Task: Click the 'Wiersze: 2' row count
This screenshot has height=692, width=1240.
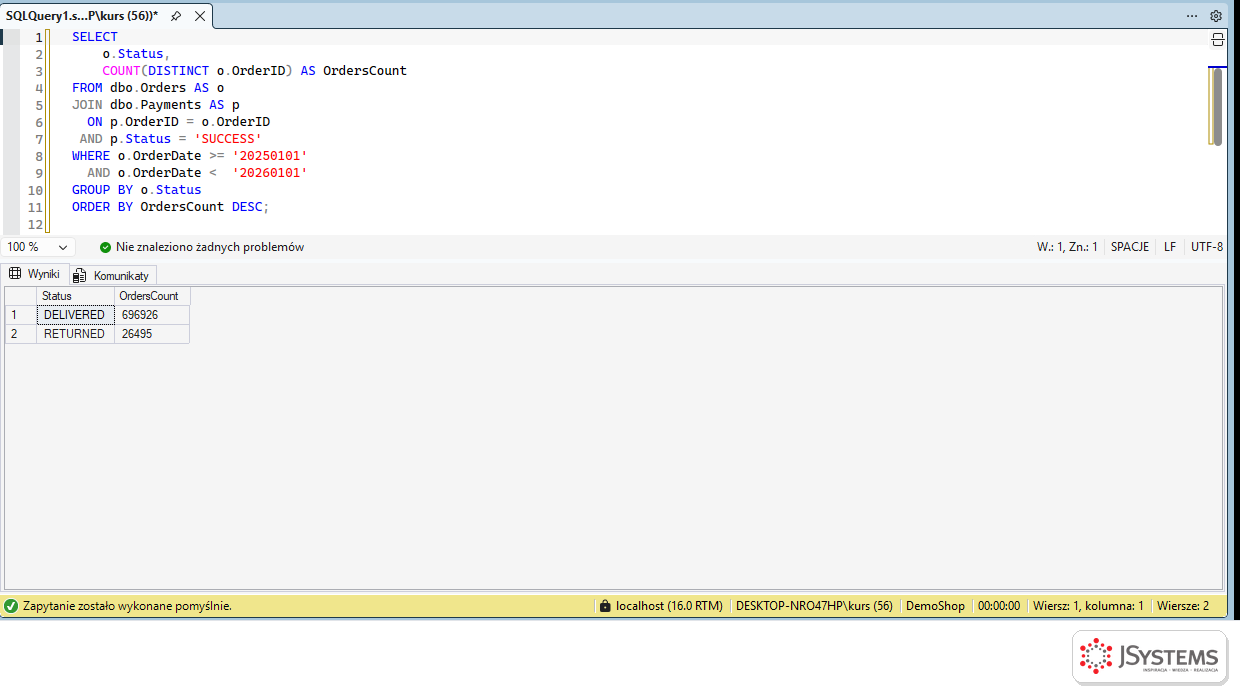Action: pos(1183,606)
